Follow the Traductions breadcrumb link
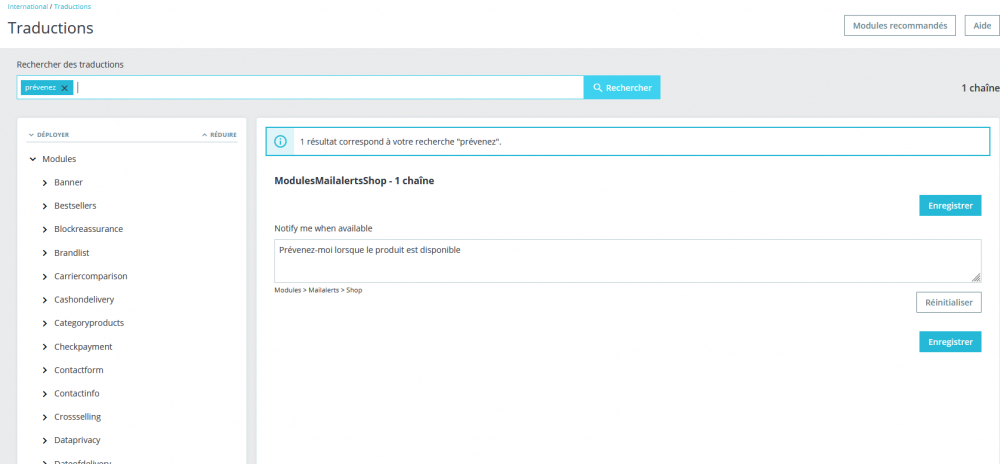1000x464 pixels. 72,6
